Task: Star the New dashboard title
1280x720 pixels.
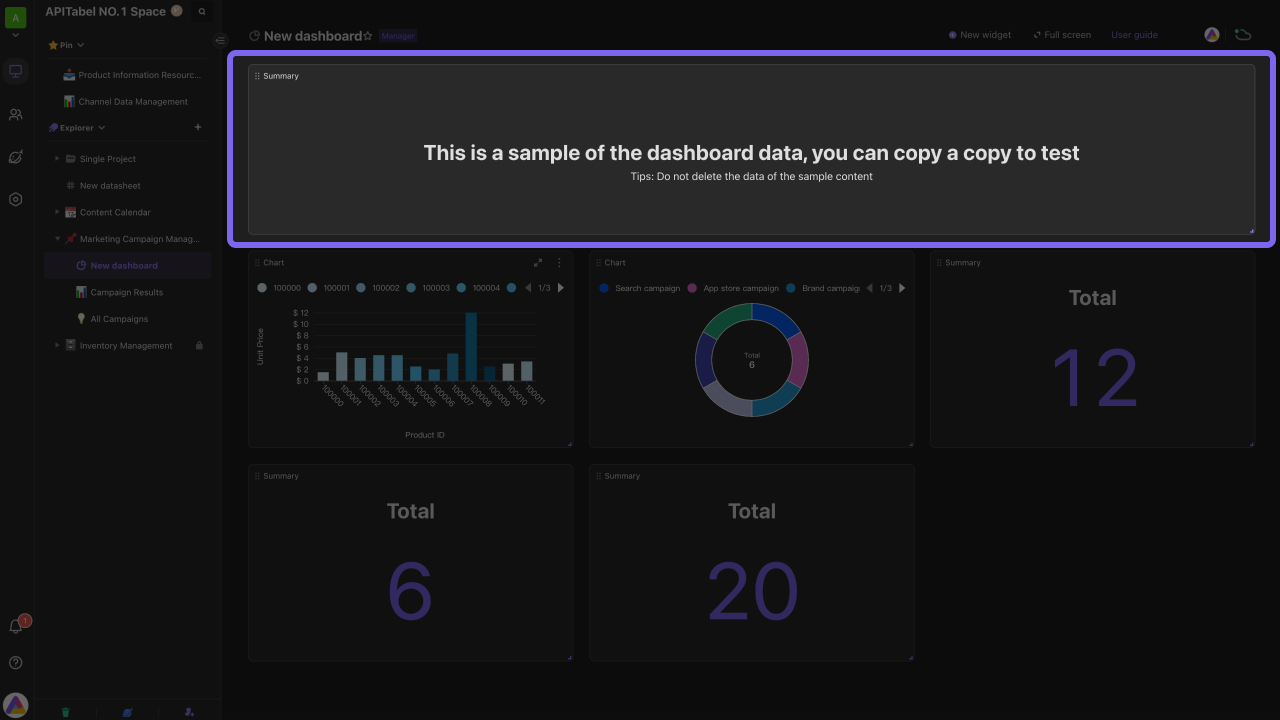Action: (368, 36)
